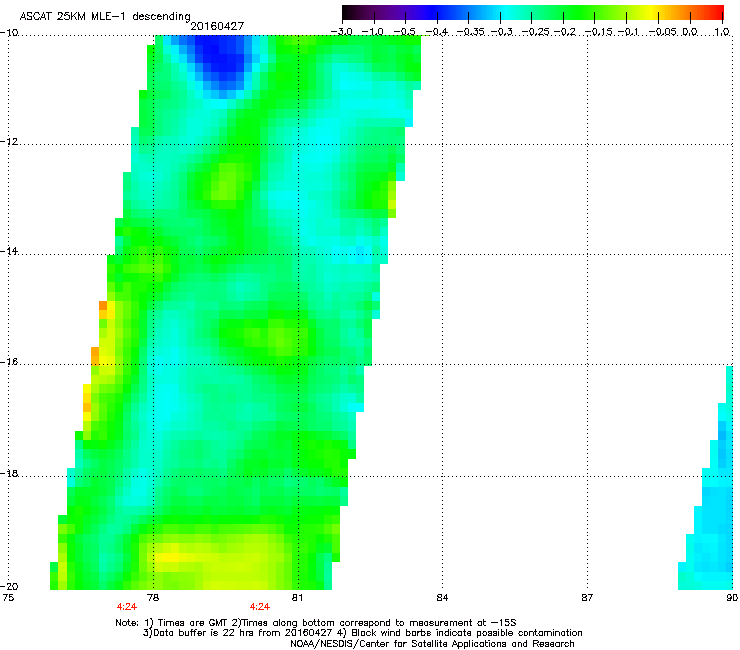Click the red 4:24 time near longitude 81
The image size is (740, 650).
(x=260, y=607)
